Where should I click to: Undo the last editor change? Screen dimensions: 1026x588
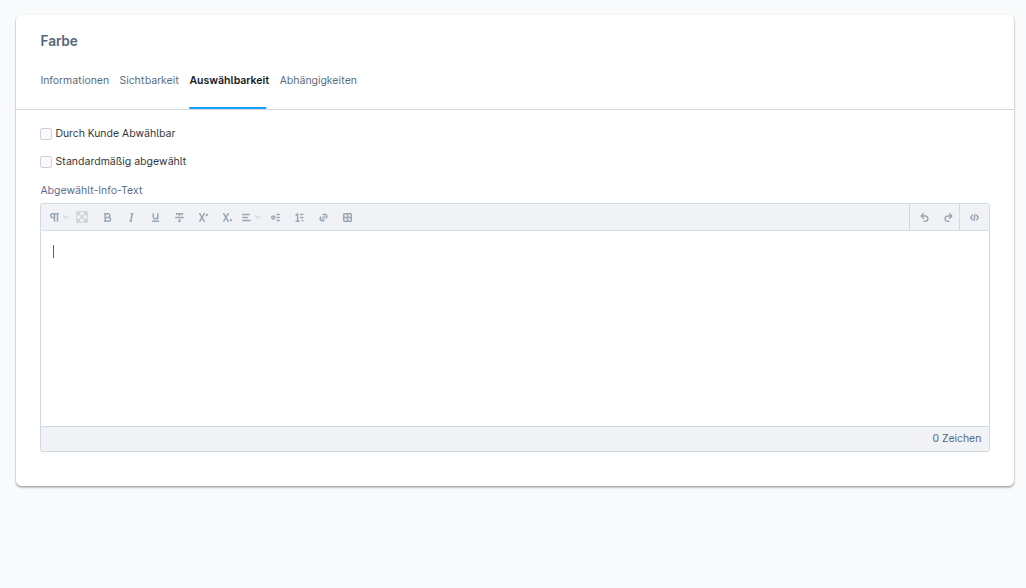[x=924, y=218]
